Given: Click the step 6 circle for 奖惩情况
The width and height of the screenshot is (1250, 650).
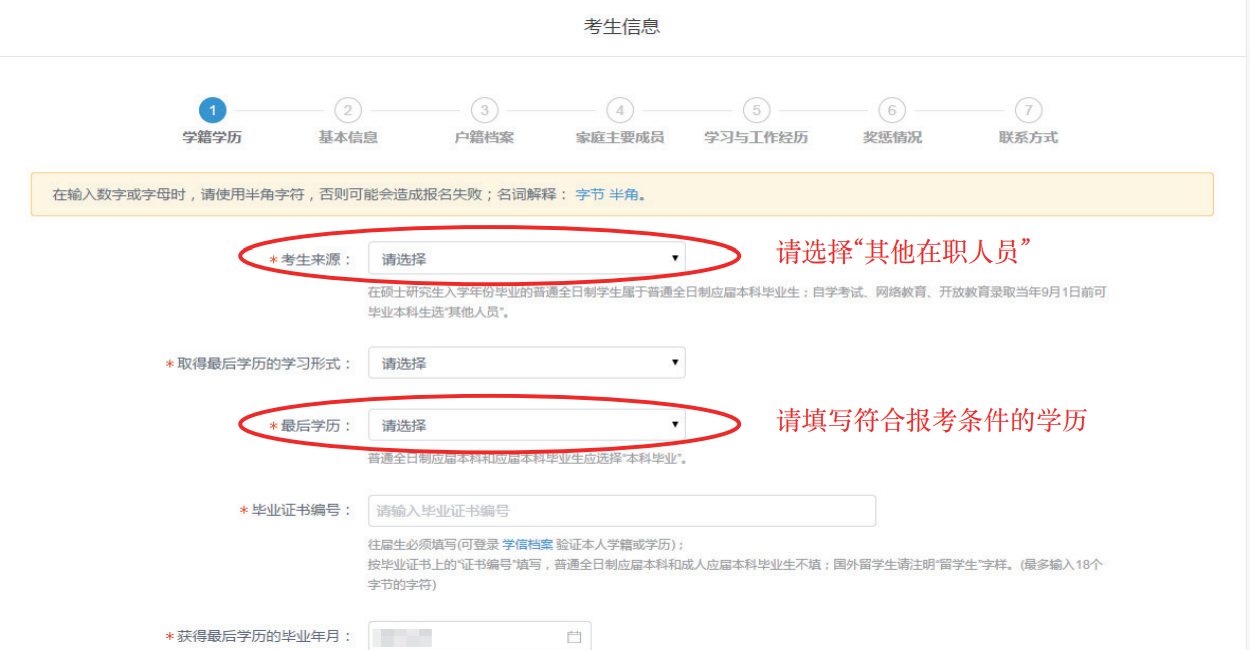Looking at the screenshot, I should click(891, 111).
